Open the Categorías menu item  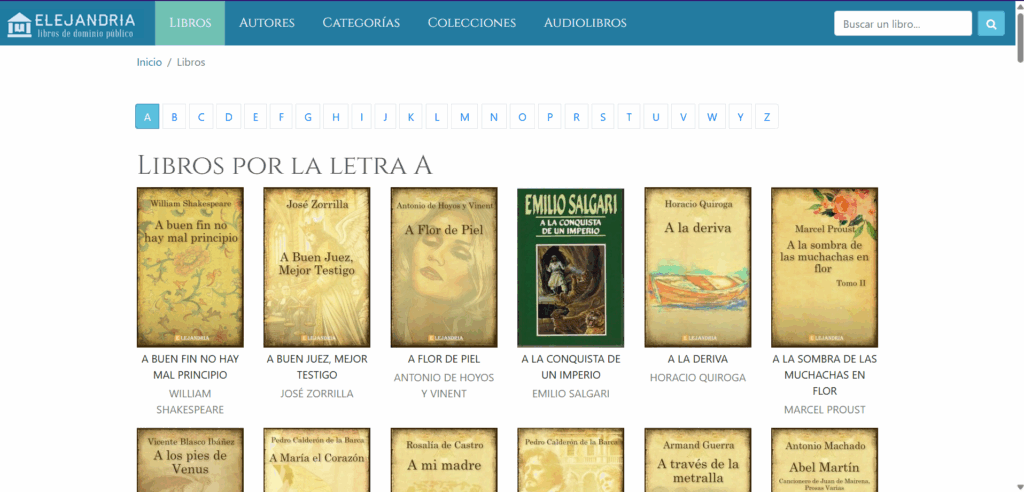(x=361, y=23)
